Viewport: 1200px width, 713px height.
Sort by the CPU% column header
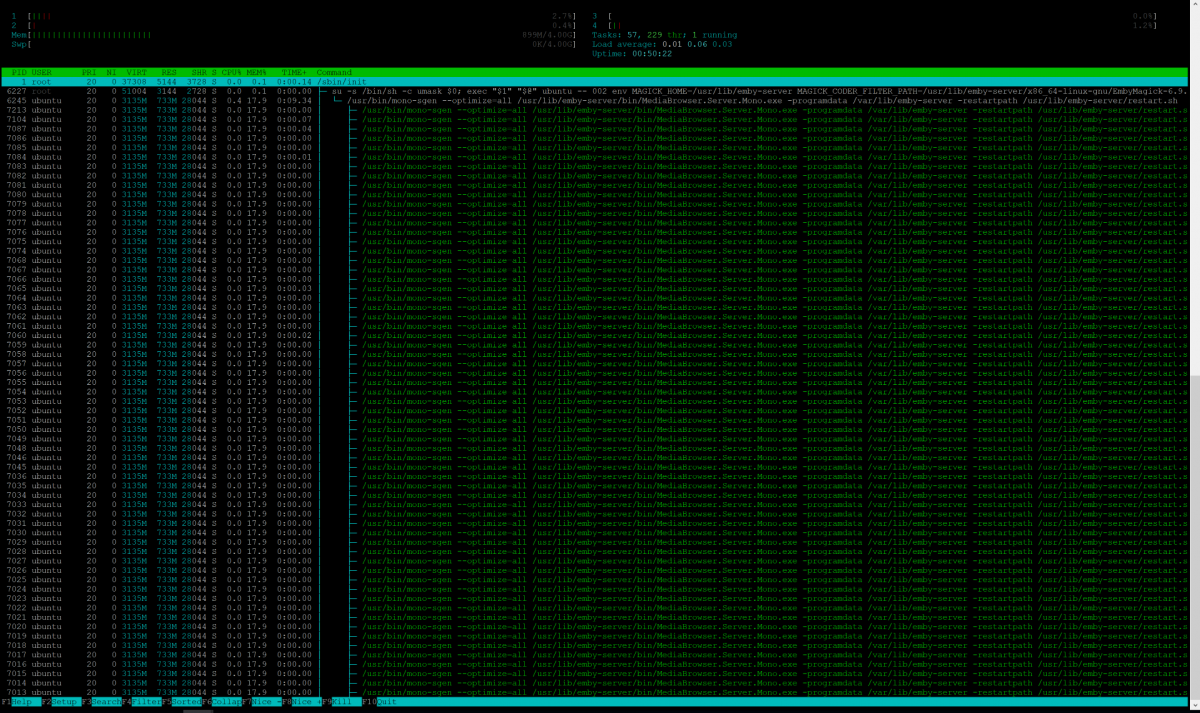(230, 73)
